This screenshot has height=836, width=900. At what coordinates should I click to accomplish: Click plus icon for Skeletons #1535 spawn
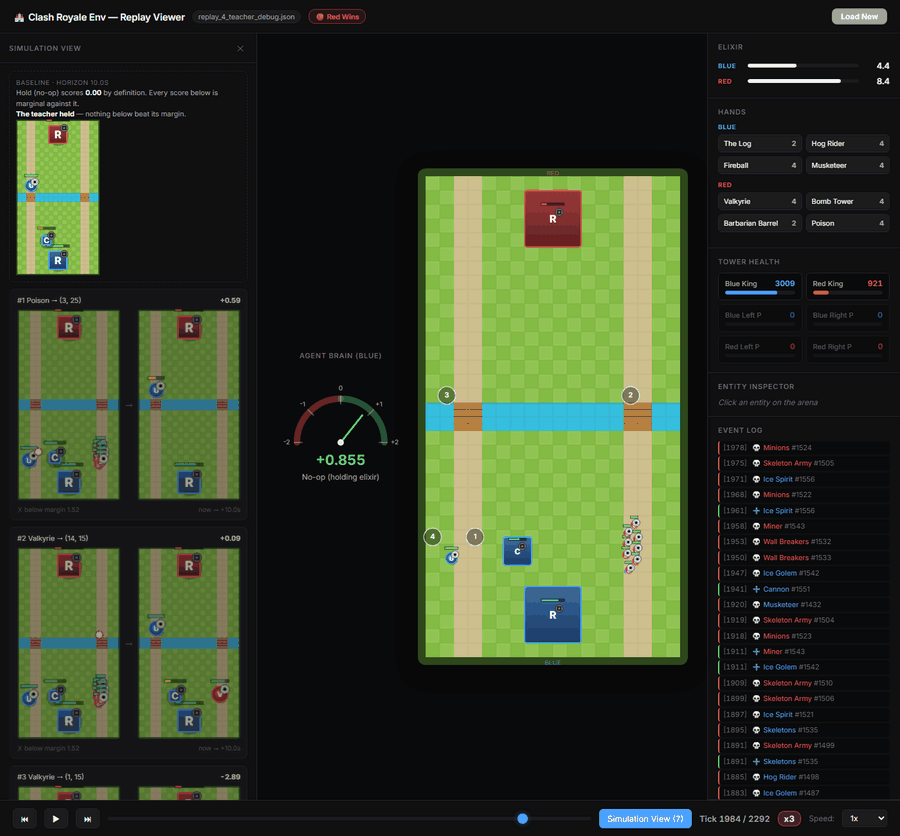pos(757,762)
